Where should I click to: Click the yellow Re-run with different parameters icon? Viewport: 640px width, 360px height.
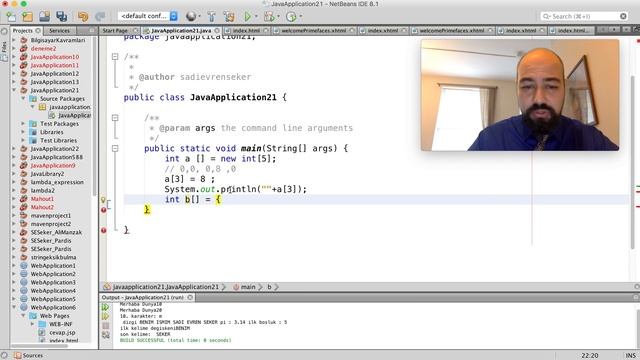click(106, 316)
